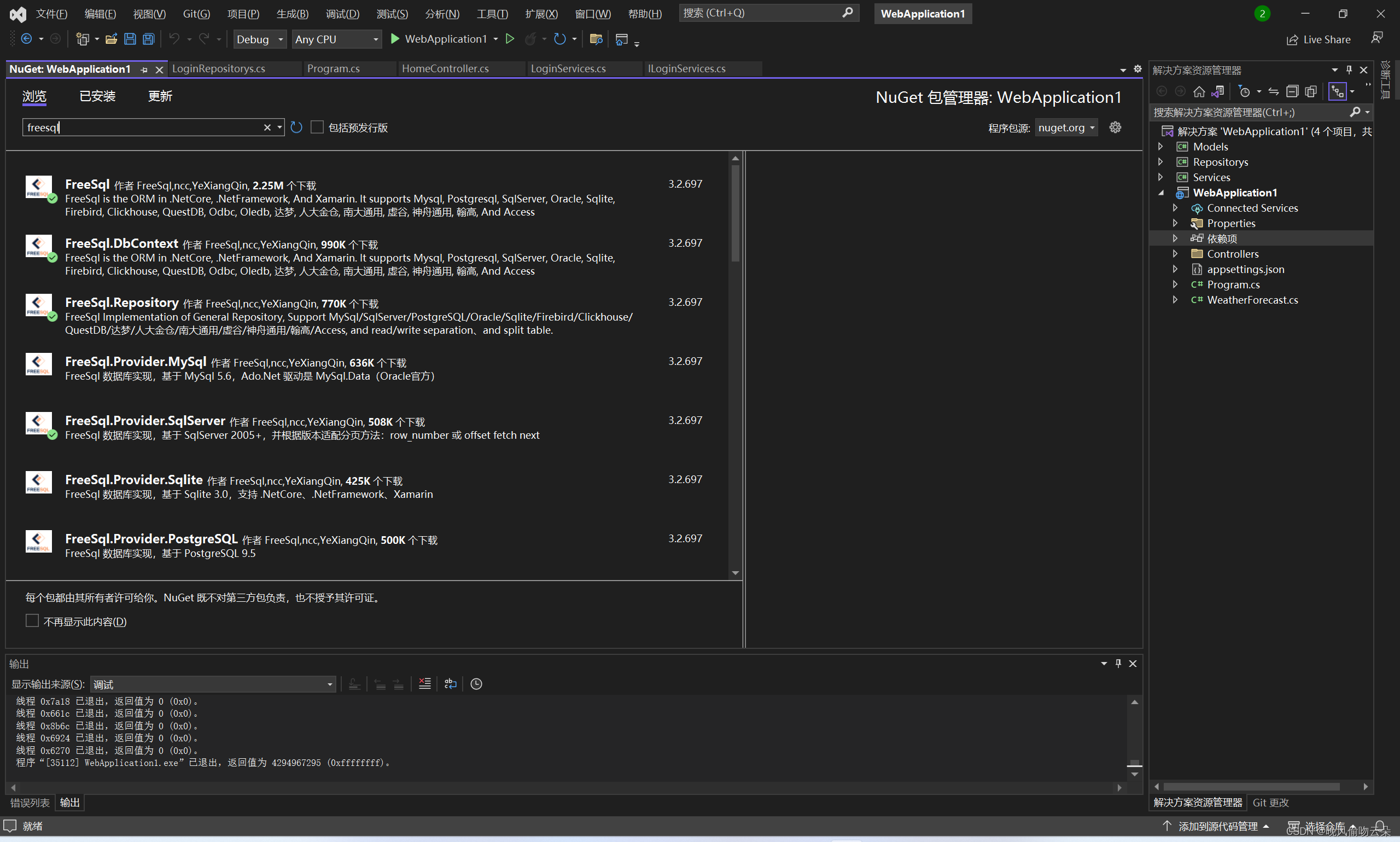Open the 调试(D) menu

342,14
